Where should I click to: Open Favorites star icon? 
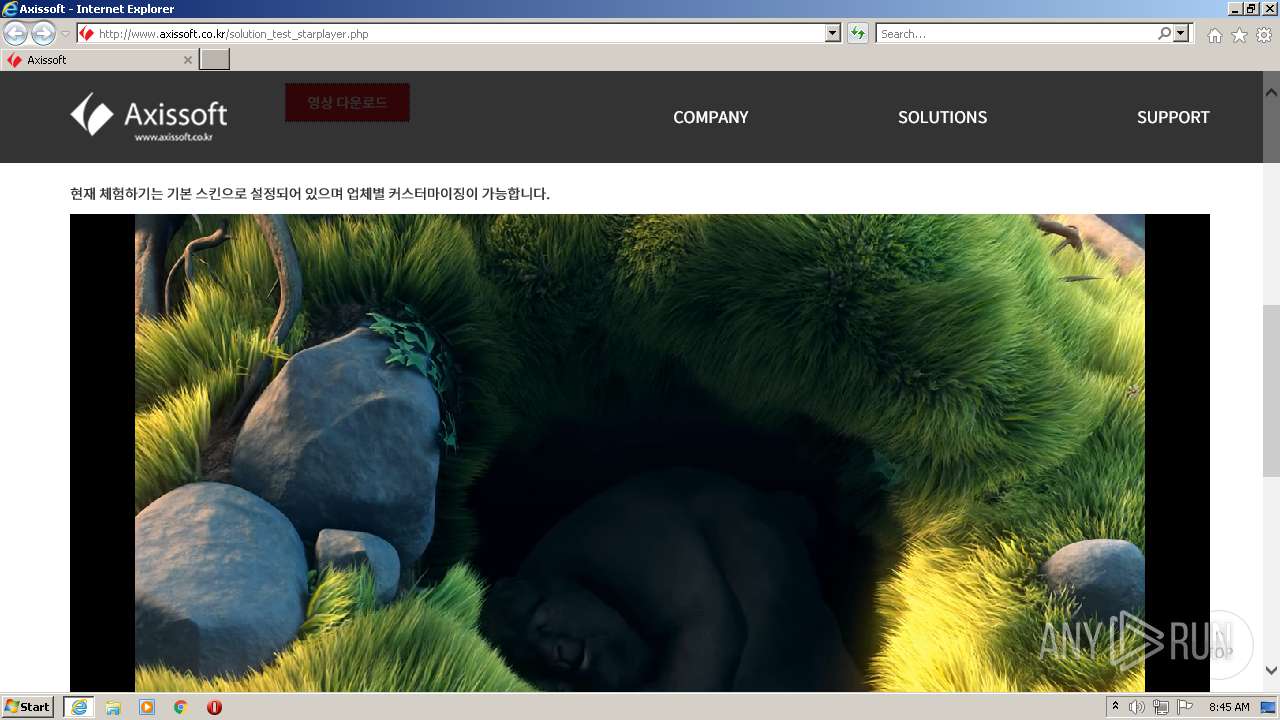(1239, 35)
